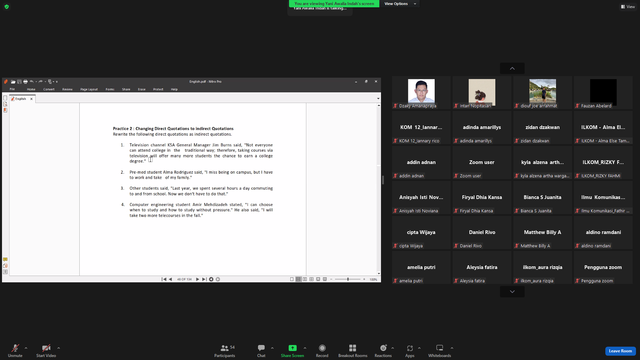The height and width of the screenshot is (360, 640).
Task: Close the English document tab
Action: [x=31, y=99]
